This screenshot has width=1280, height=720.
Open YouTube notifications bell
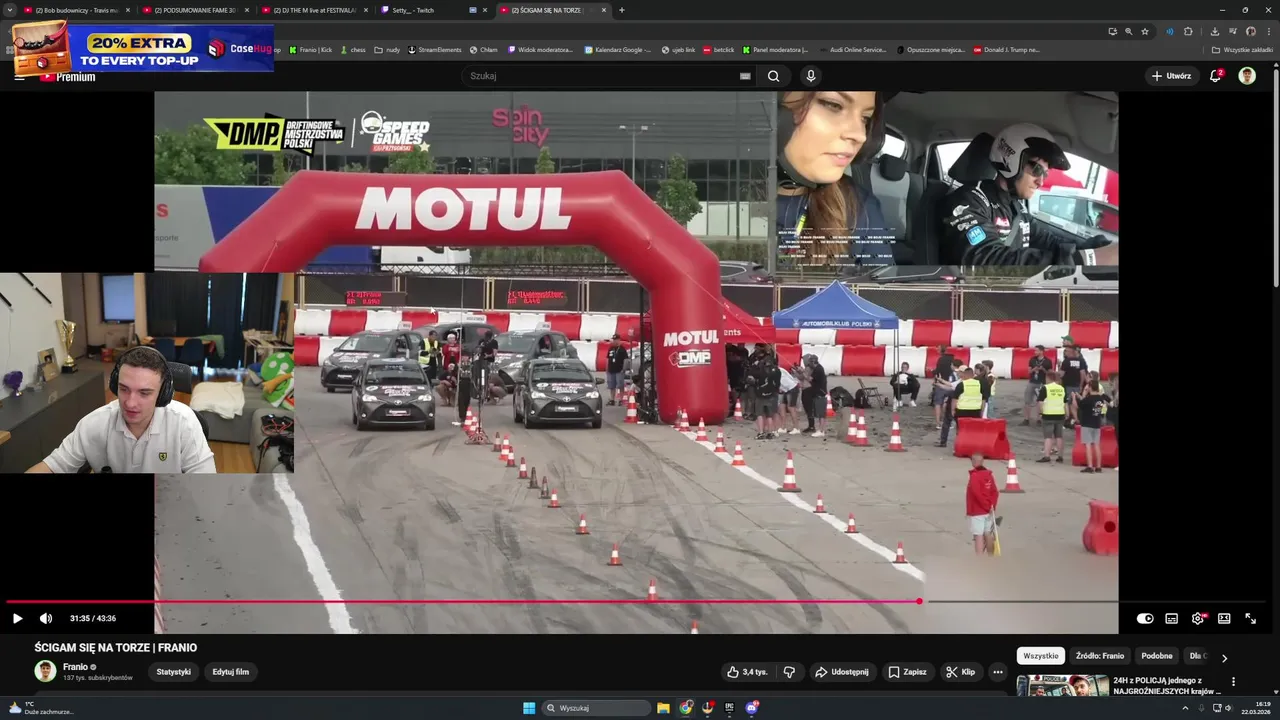point(1216,76)
